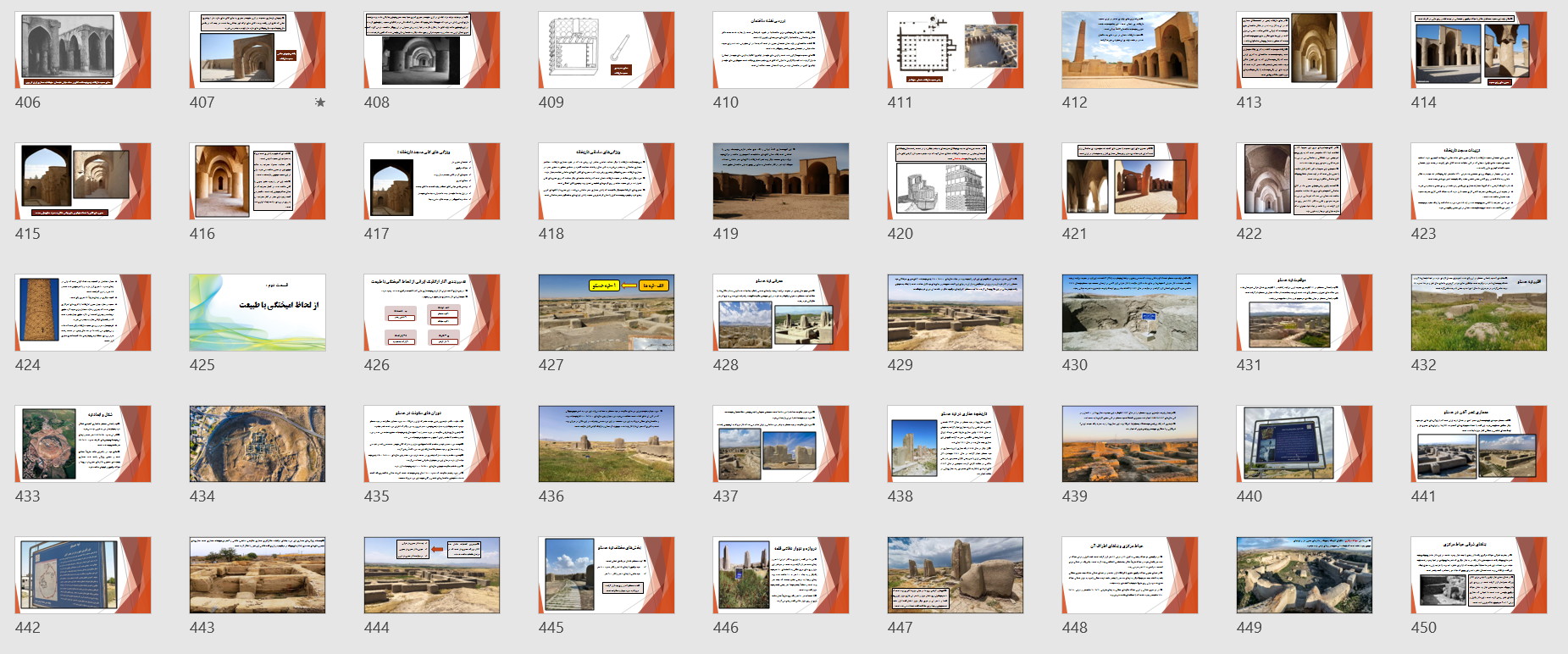Screen dimensions: 1568x654
Task: Open slide 425 green wave section title
Action: pos(258,313)
